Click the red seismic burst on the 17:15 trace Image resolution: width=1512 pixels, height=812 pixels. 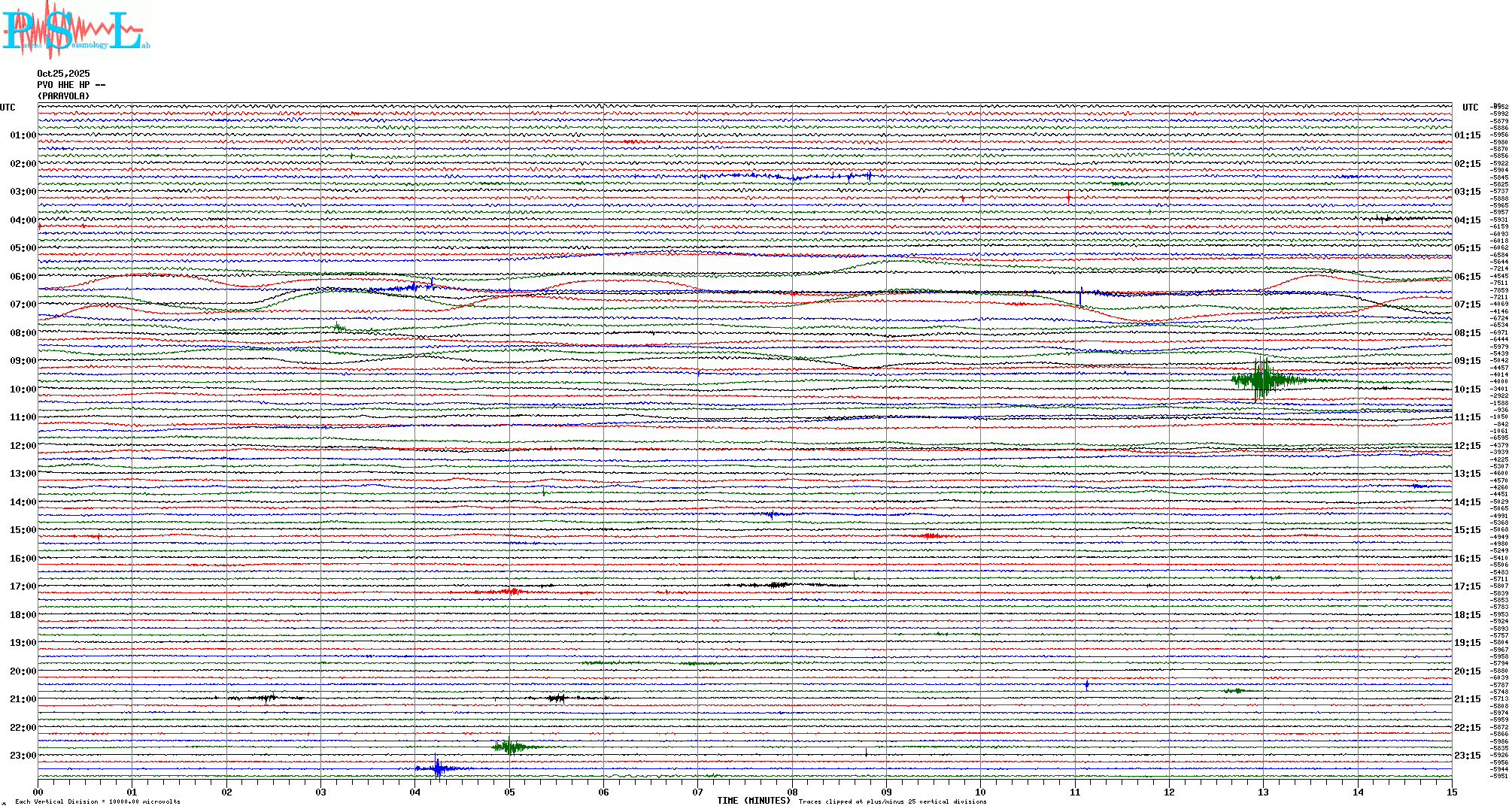click(x=512, y=592)
